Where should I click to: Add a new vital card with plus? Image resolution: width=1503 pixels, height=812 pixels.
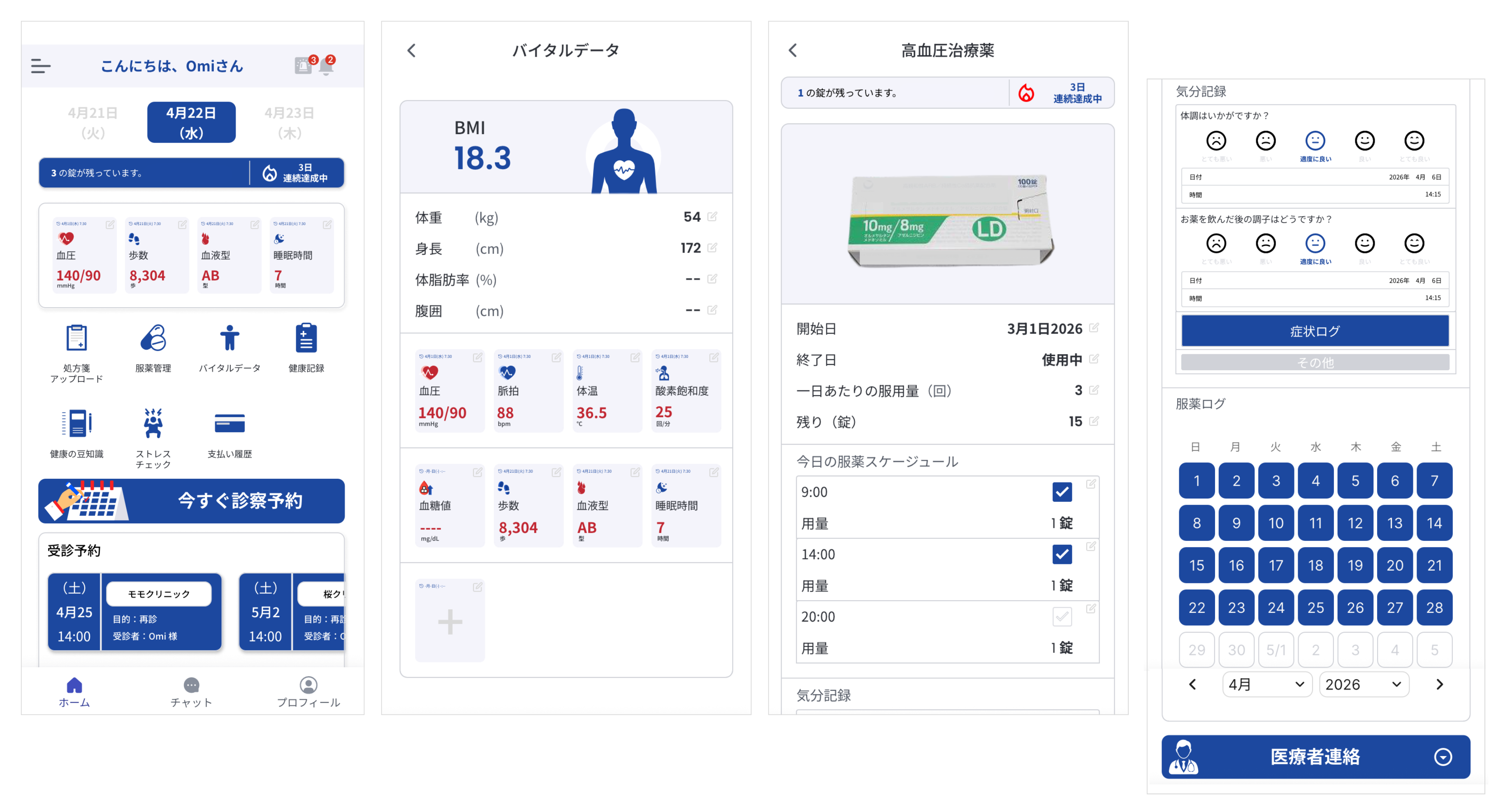(x=450, y=622)
